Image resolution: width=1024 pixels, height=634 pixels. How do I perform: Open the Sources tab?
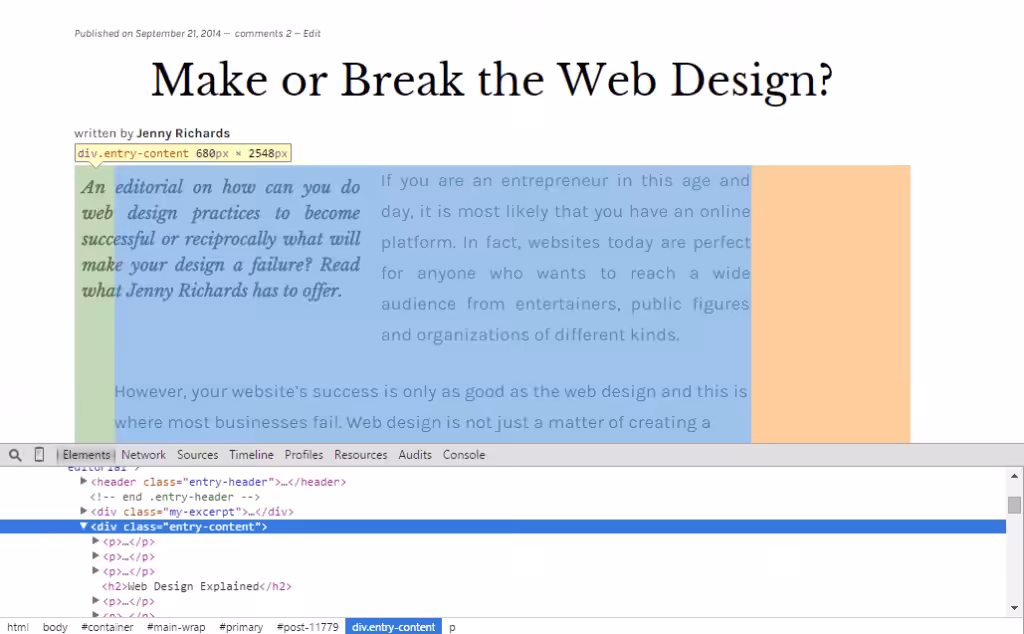(197, 455)
